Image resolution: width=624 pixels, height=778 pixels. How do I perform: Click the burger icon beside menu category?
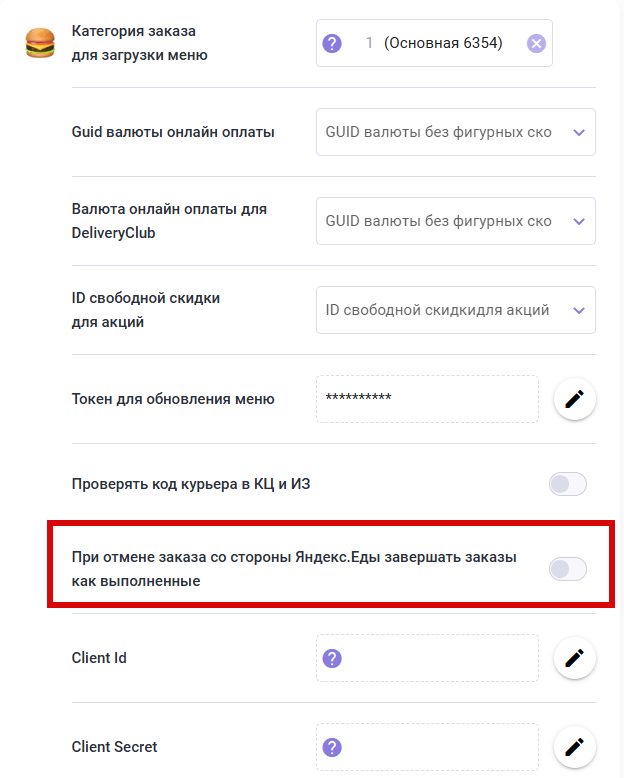point(40,44)
